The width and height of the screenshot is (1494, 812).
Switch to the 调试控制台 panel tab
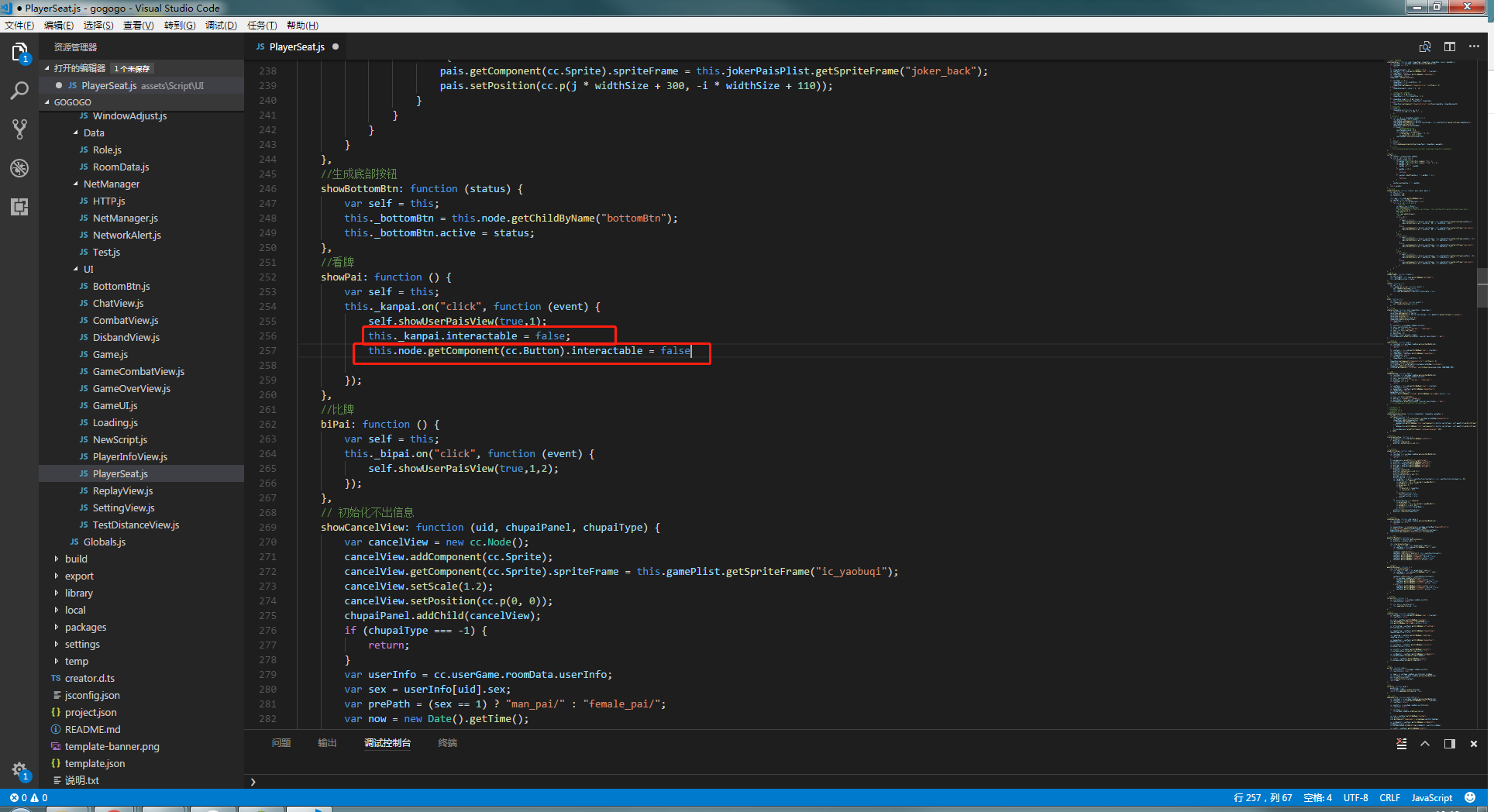point(387,742)
